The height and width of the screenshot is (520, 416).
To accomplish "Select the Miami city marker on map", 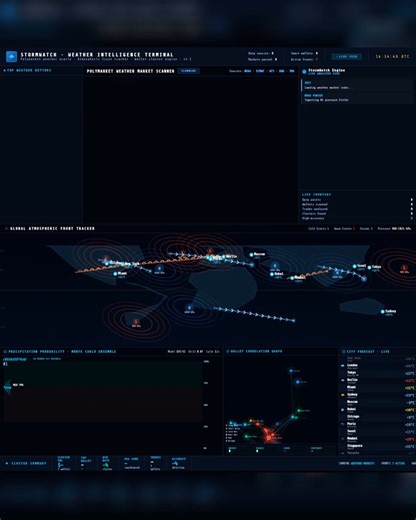I will (x=115, y=274).
